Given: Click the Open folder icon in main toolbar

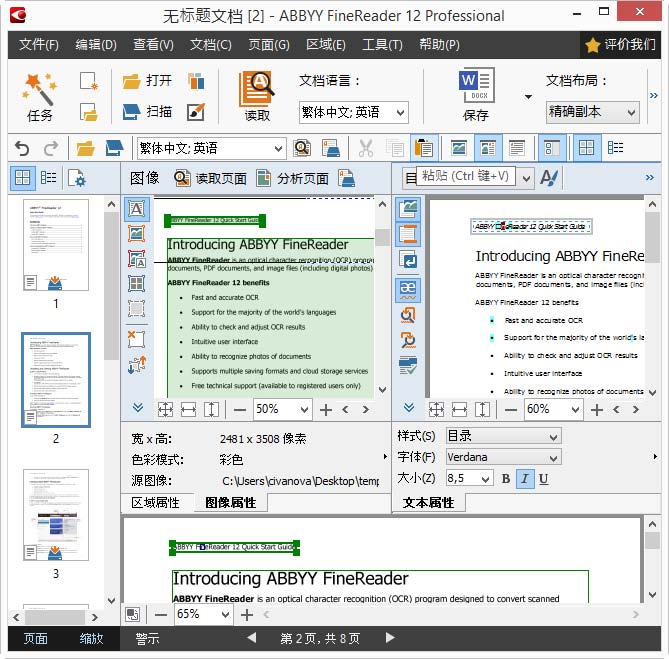Looking at the screenshot, I should click(x=131, y=81).
